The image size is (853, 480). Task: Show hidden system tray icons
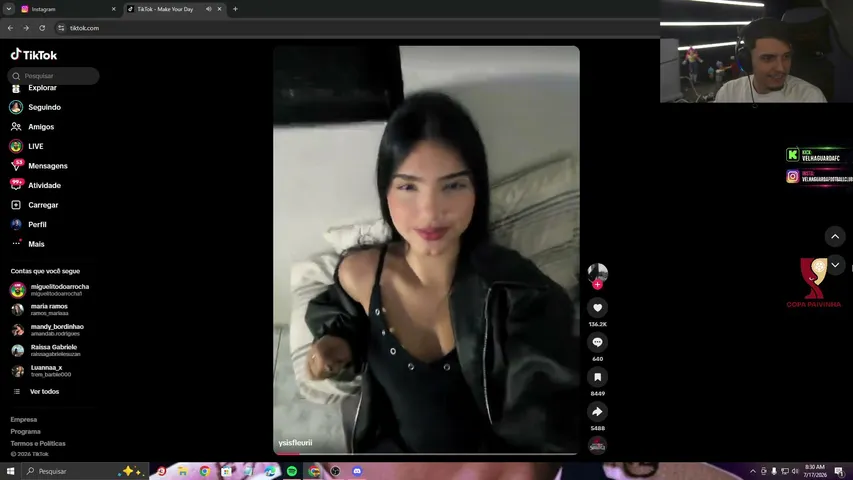pyautogui.click(x=753, y=471)
